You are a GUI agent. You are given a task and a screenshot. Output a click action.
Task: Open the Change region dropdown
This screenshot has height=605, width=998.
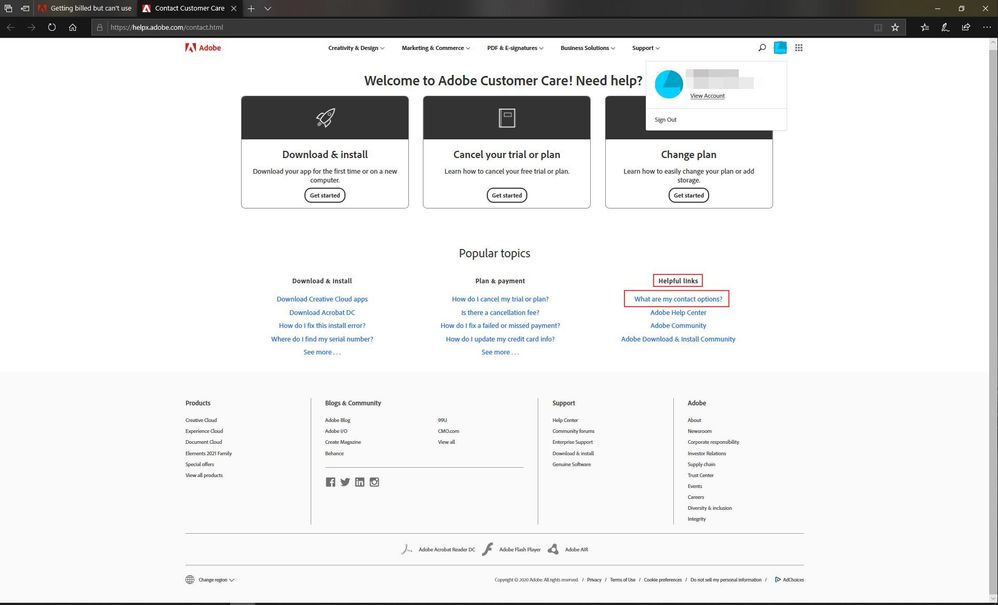216,580
